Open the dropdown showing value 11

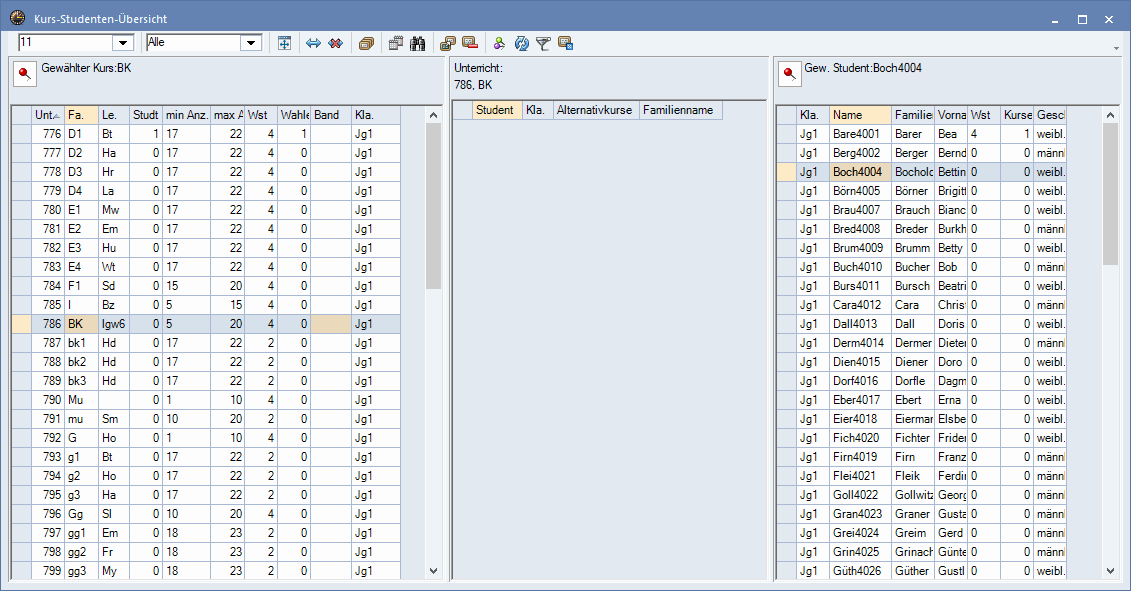(x=123, y=42)
